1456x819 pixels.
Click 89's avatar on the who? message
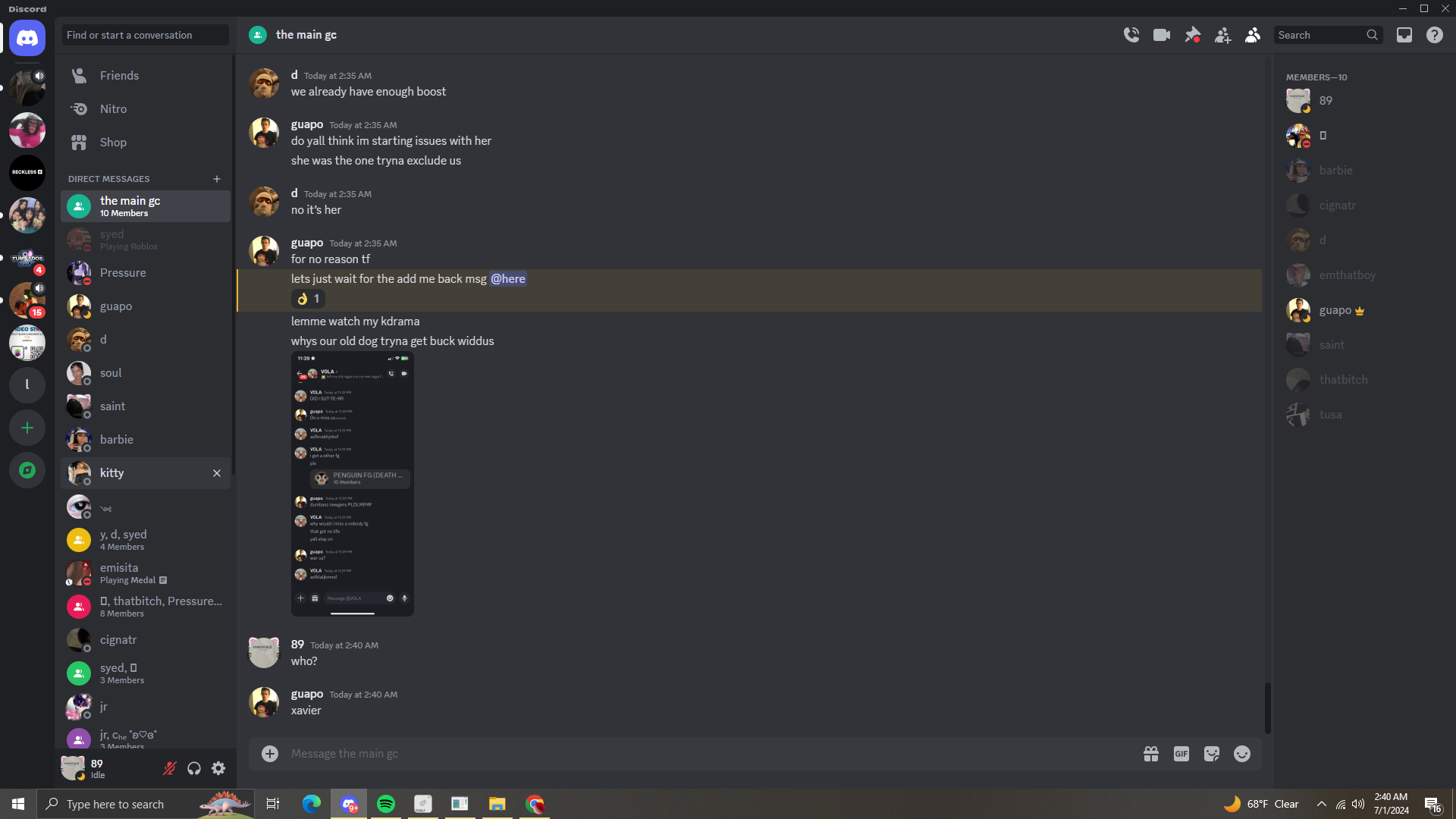click(x=264, y=652)
